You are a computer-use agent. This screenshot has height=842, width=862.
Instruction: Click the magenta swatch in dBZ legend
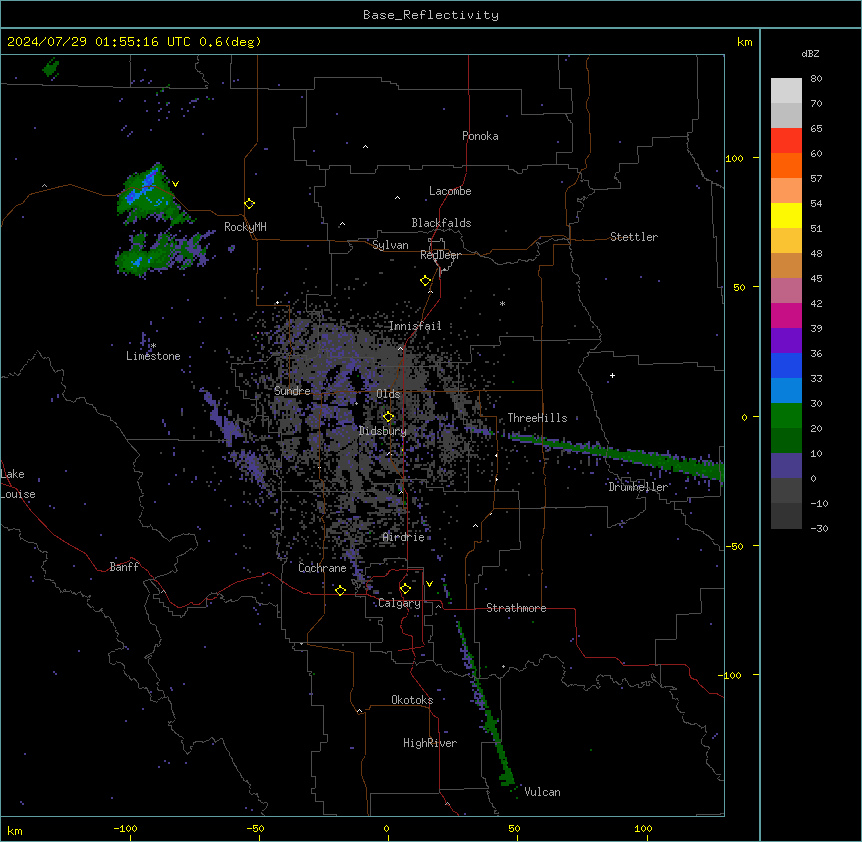click(x=786, y=315)
